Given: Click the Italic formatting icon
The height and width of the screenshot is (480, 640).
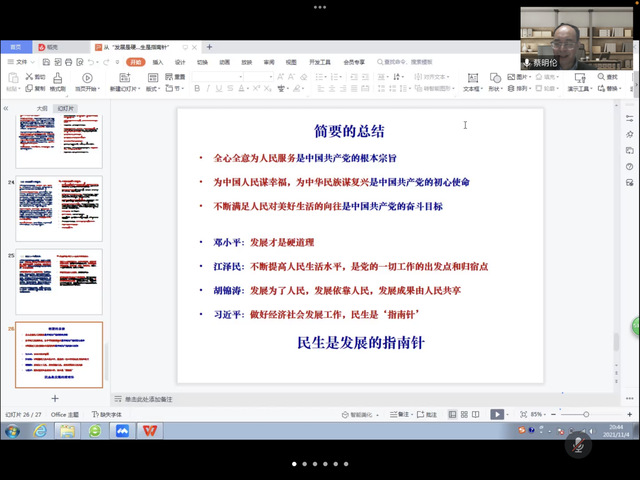Looking at the screenshot, I should point(211,89).
